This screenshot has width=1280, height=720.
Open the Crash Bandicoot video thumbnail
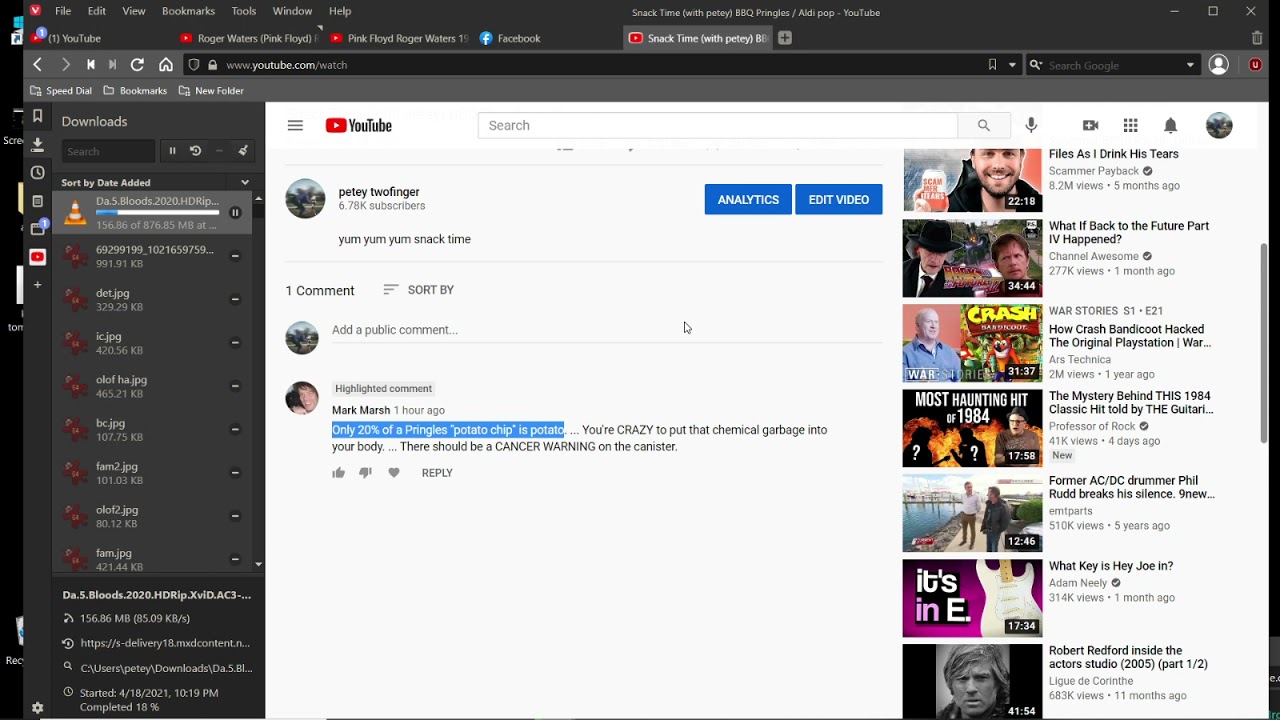972,343
